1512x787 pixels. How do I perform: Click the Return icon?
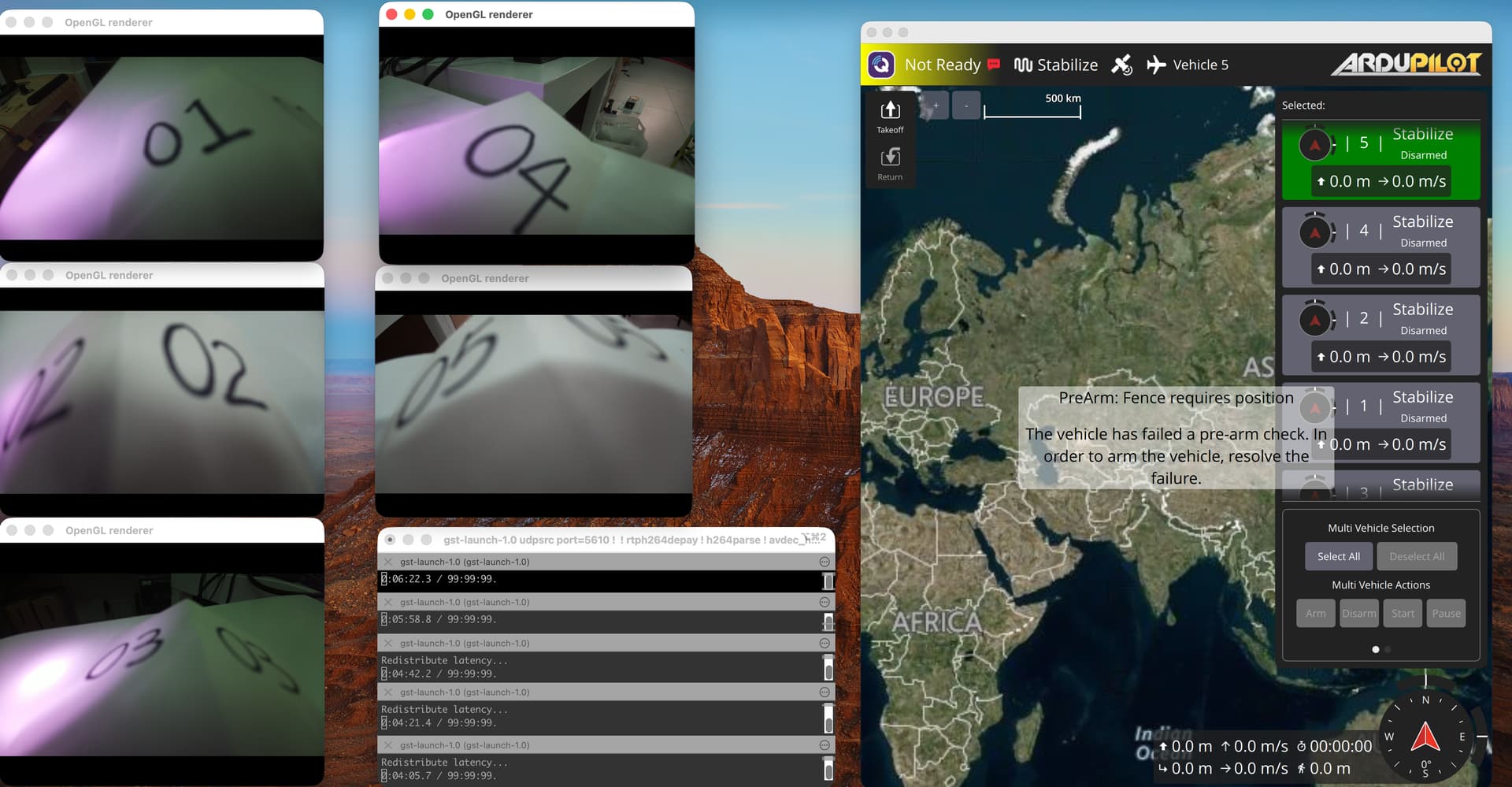(x=890, y=164)
